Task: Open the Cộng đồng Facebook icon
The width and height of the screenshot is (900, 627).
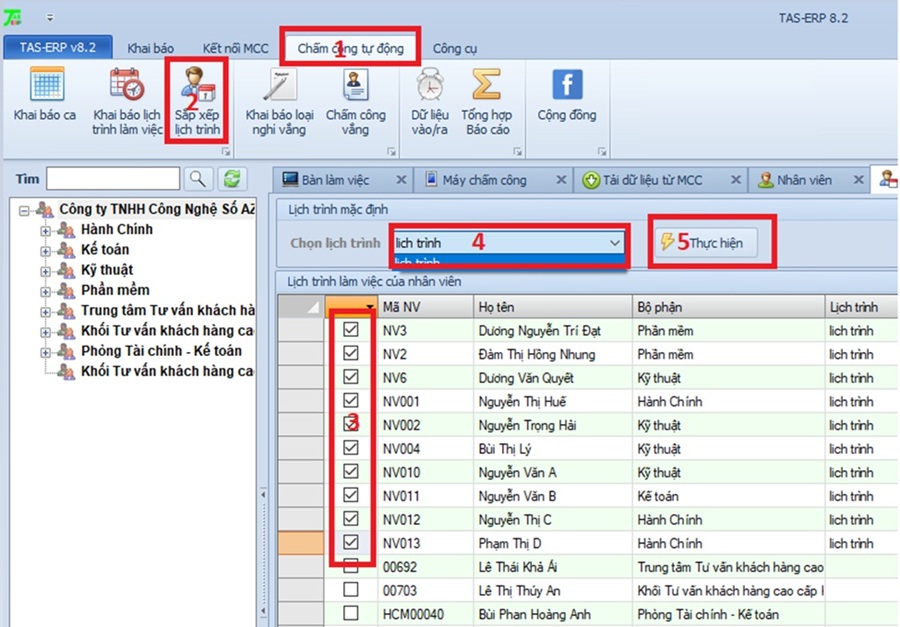Action: [x=567, y=85]
